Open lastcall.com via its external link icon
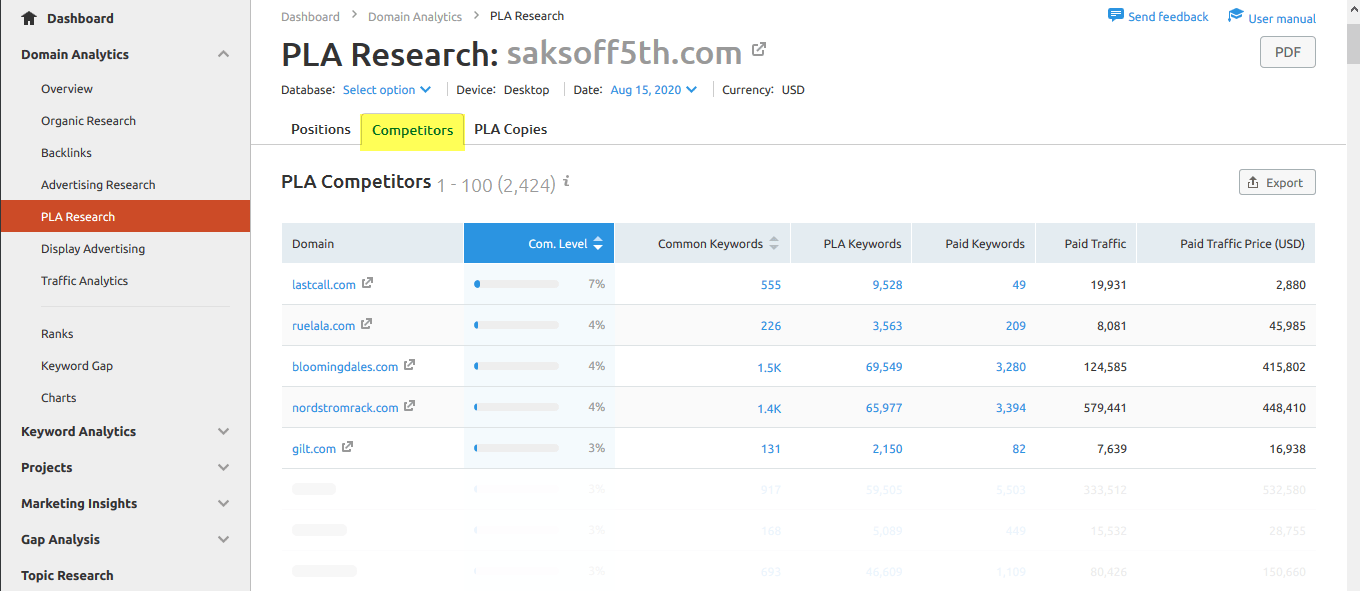 [x=367, y=283]
